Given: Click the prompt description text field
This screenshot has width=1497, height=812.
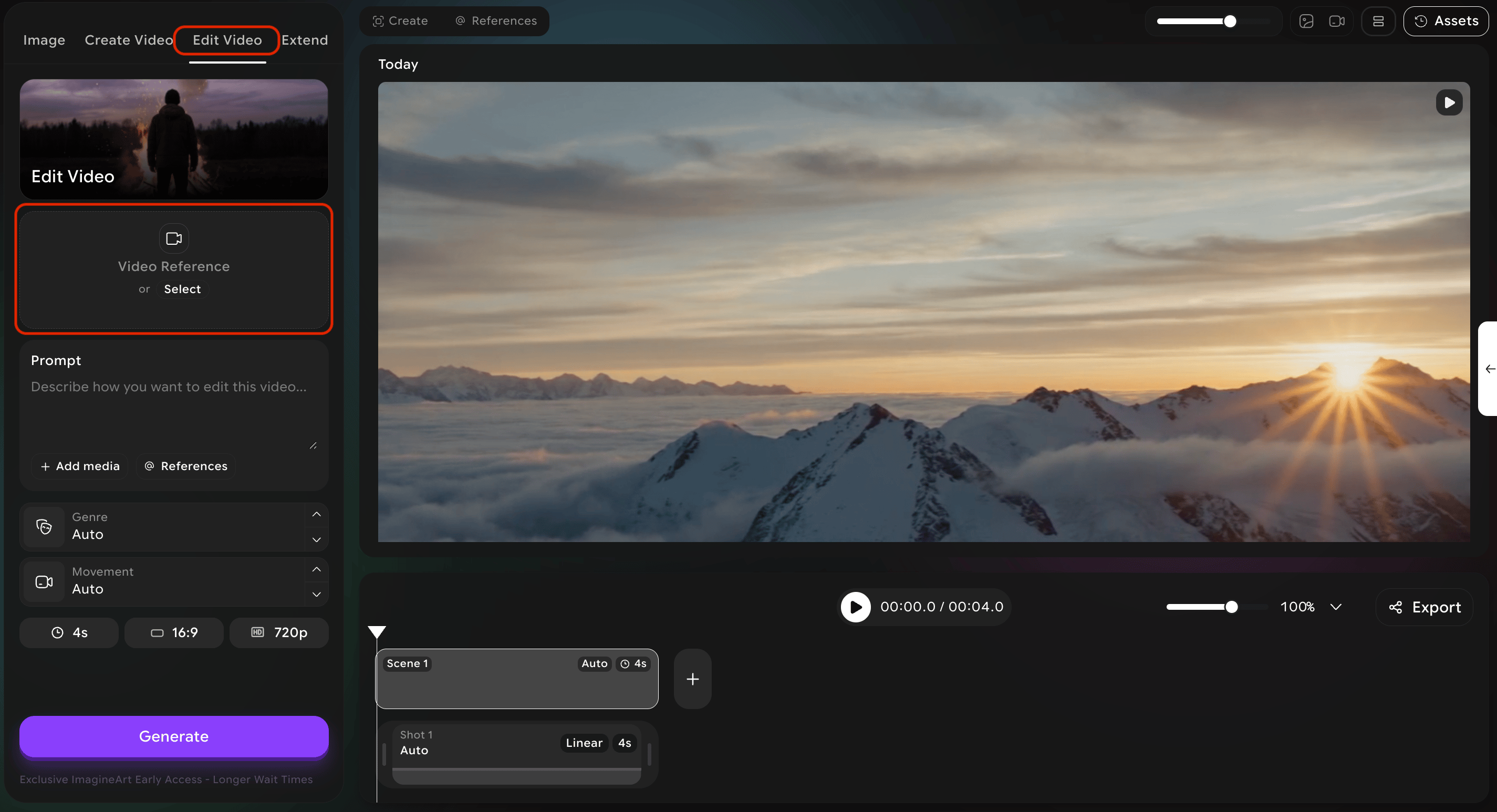Looking at the screenshot, I should click(174, 413).
